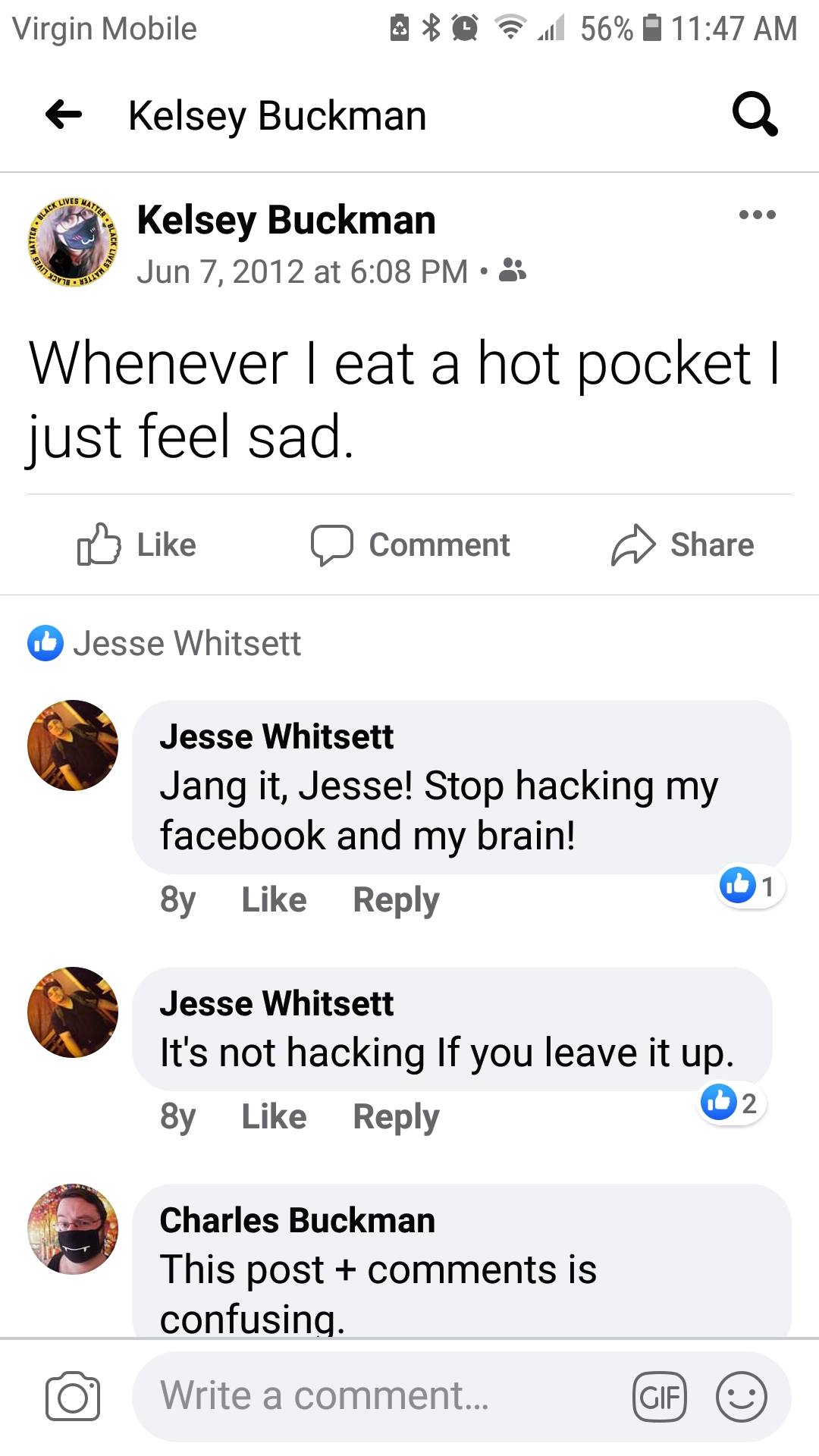This screenshot has height=1456, width=819.
Task: Share the post using Share arrow
Action: (x=682, y=544)
